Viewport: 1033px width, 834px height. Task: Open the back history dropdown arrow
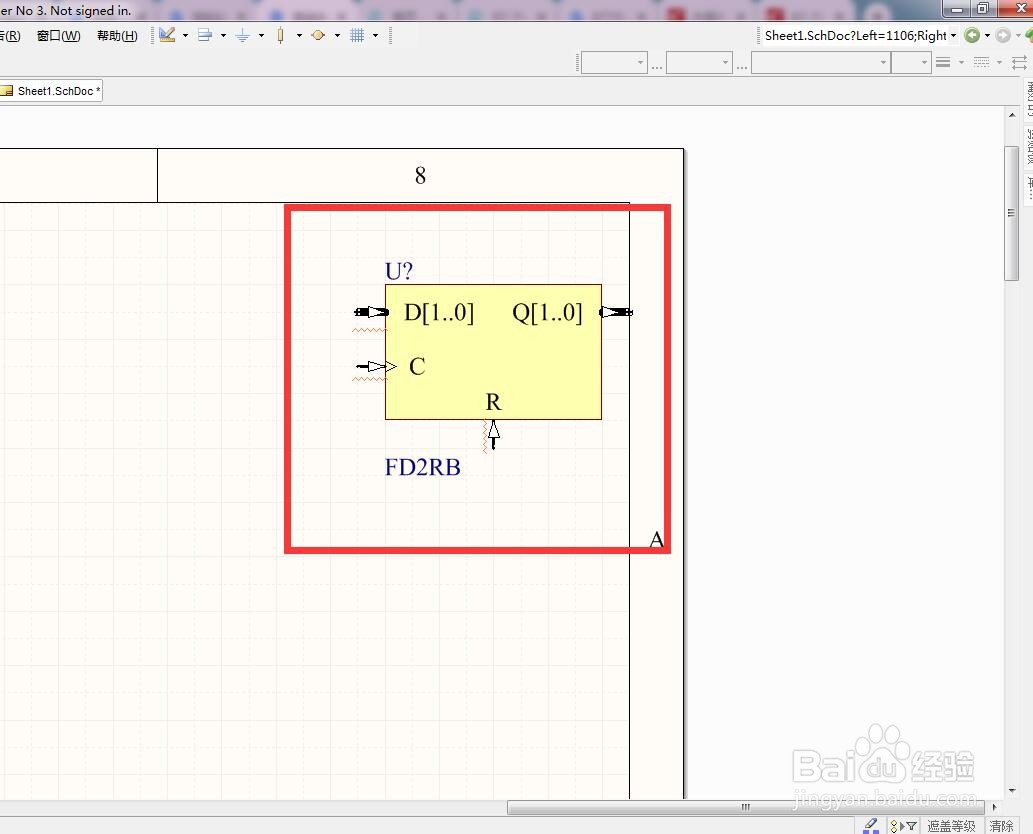[x=987, y=36]
